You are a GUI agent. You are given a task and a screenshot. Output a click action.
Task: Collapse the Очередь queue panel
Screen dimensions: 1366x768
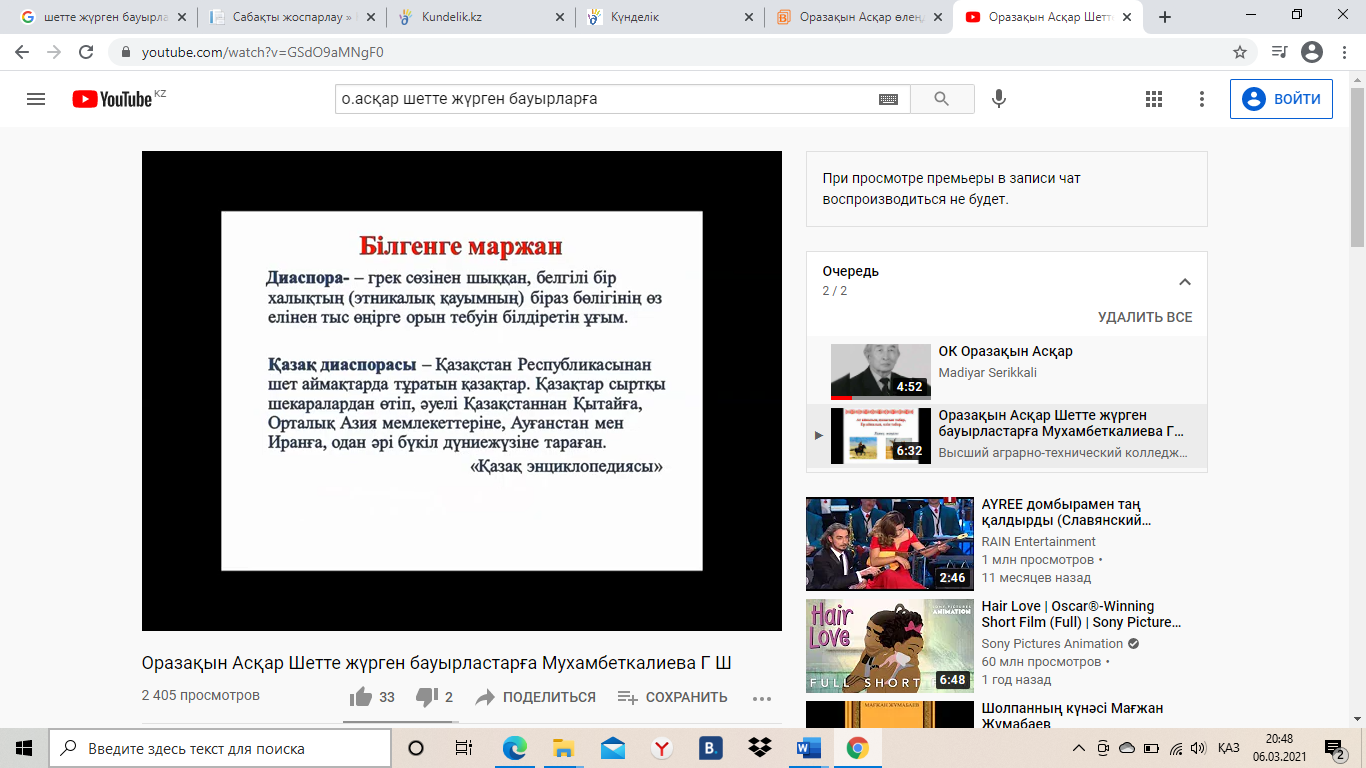point(1185,282)
